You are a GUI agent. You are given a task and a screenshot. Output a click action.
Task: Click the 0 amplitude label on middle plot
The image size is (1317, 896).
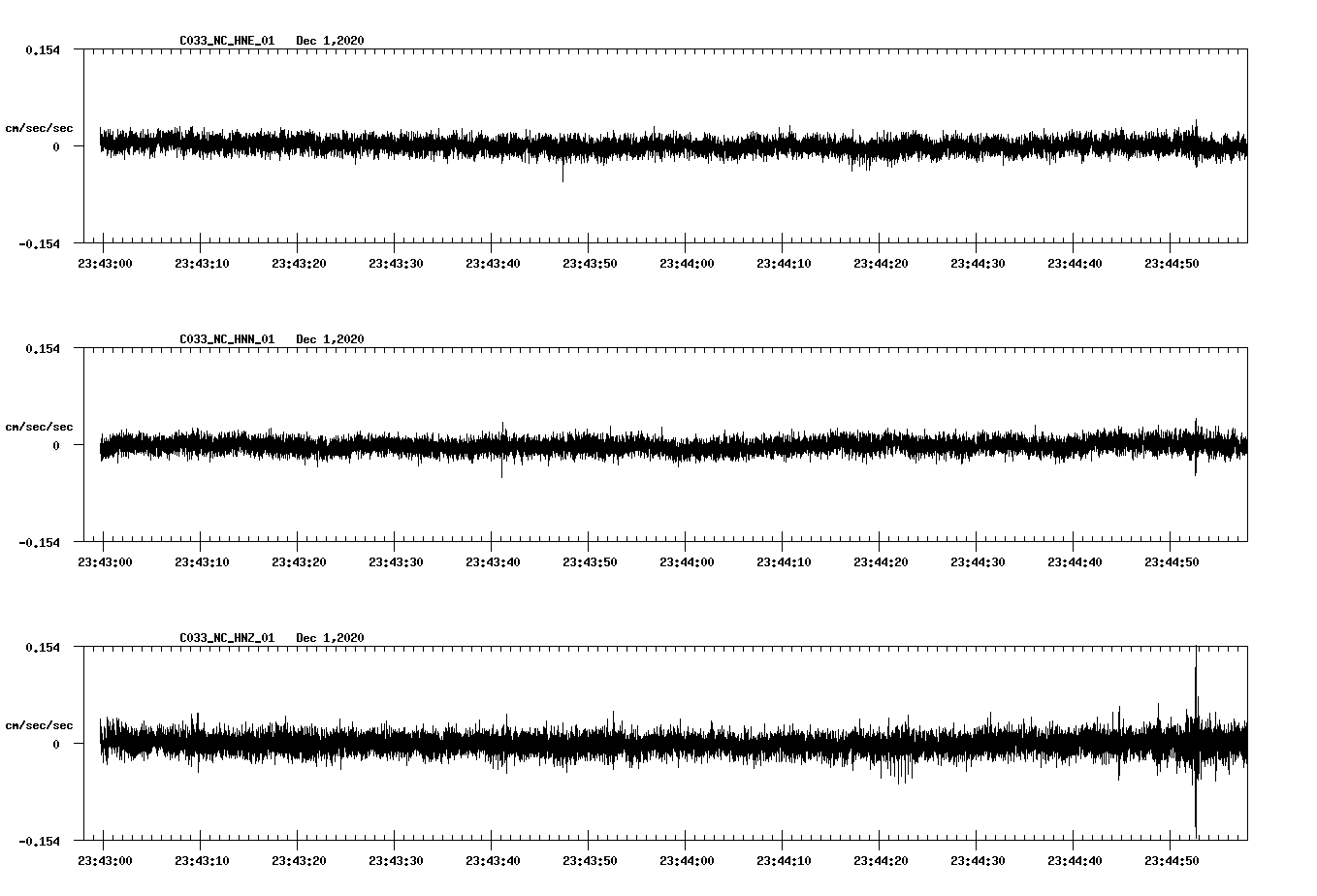point(54,446)
